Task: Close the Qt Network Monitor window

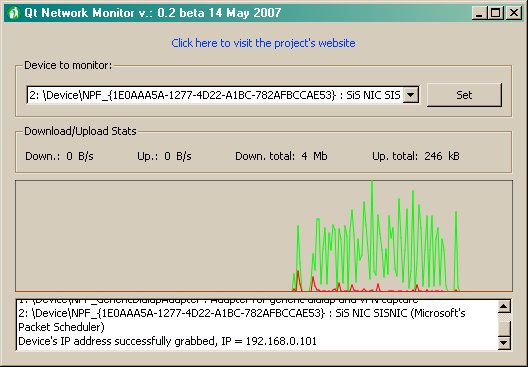Action: 514,13
